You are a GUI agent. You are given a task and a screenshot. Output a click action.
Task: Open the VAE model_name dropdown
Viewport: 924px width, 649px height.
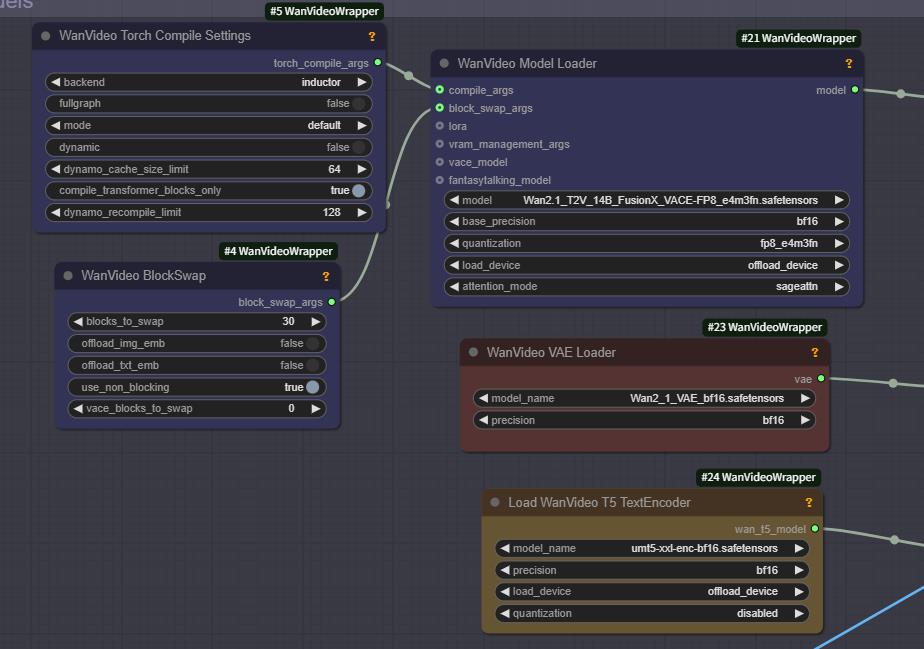[x=644, y=398]
